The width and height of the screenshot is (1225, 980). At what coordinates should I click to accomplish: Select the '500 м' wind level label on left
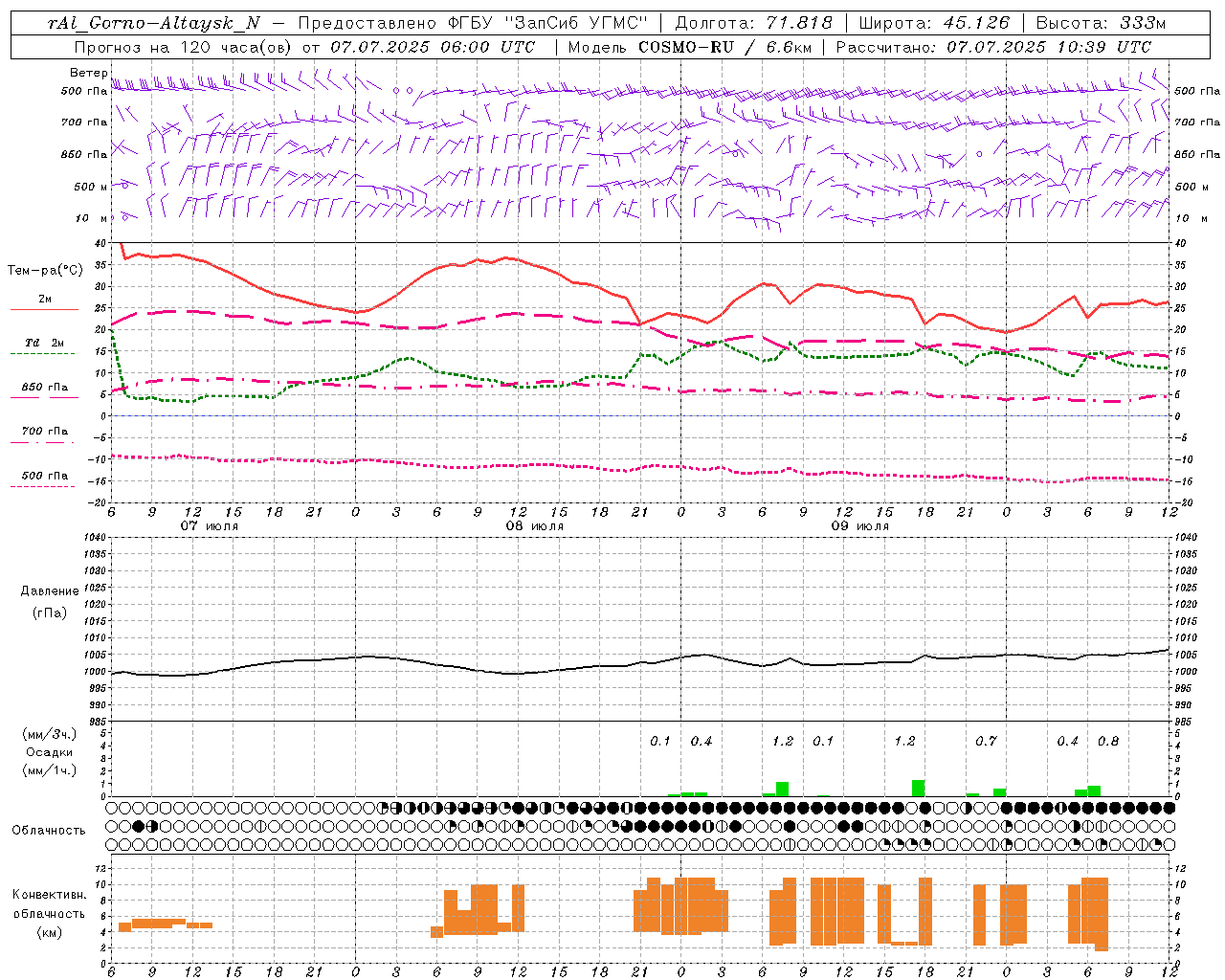coord(91,187)
